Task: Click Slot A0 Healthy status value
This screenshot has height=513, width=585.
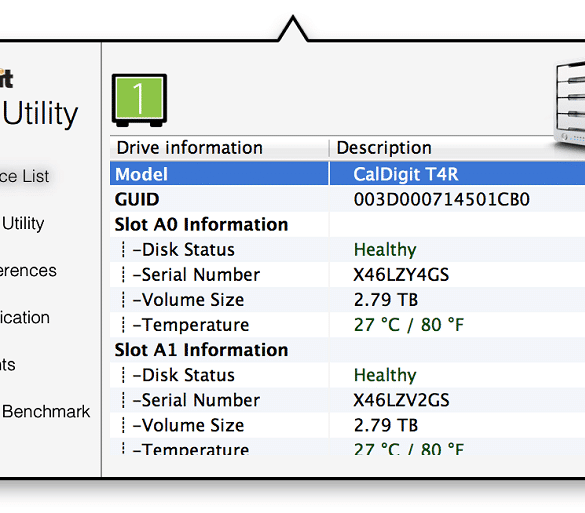Action: click(385, 249)
